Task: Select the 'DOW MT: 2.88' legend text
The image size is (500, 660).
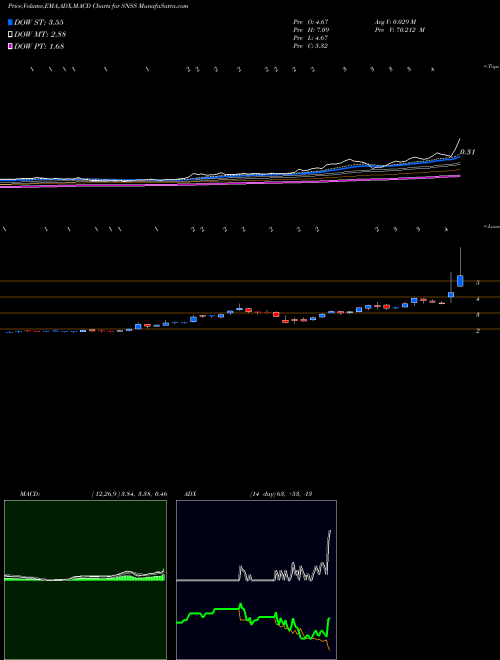Action: click(40, 35)
